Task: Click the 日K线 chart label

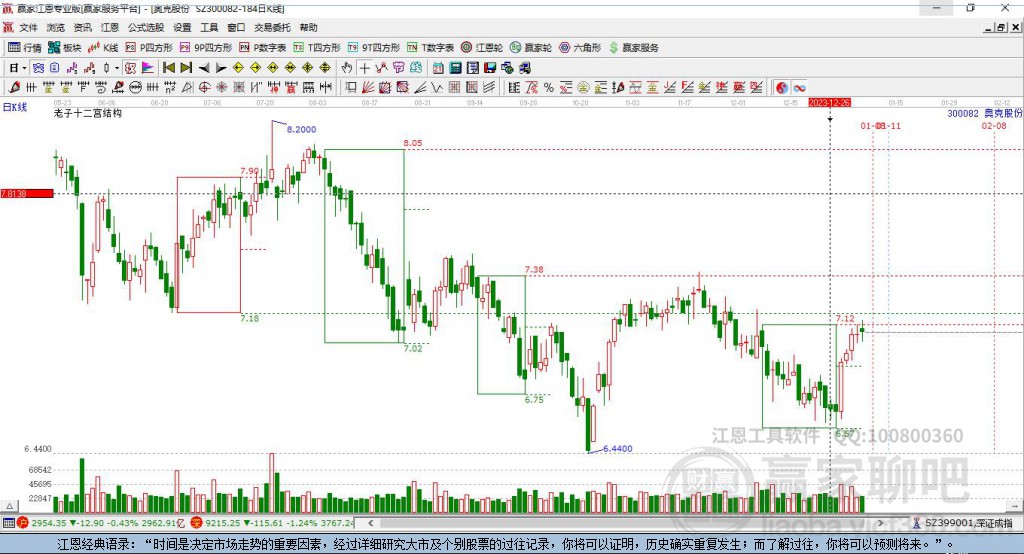Action: pyautogui.click(x=15, y=107)
